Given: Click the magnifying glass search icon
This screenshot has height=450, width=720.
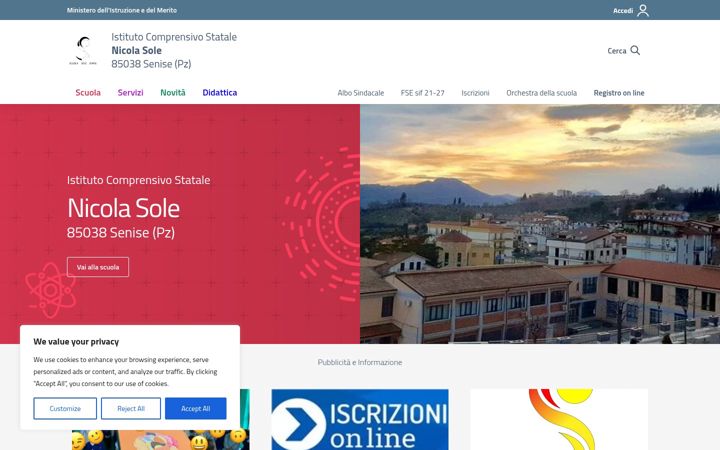Looking at the screenshot, I should pos(635,50).
